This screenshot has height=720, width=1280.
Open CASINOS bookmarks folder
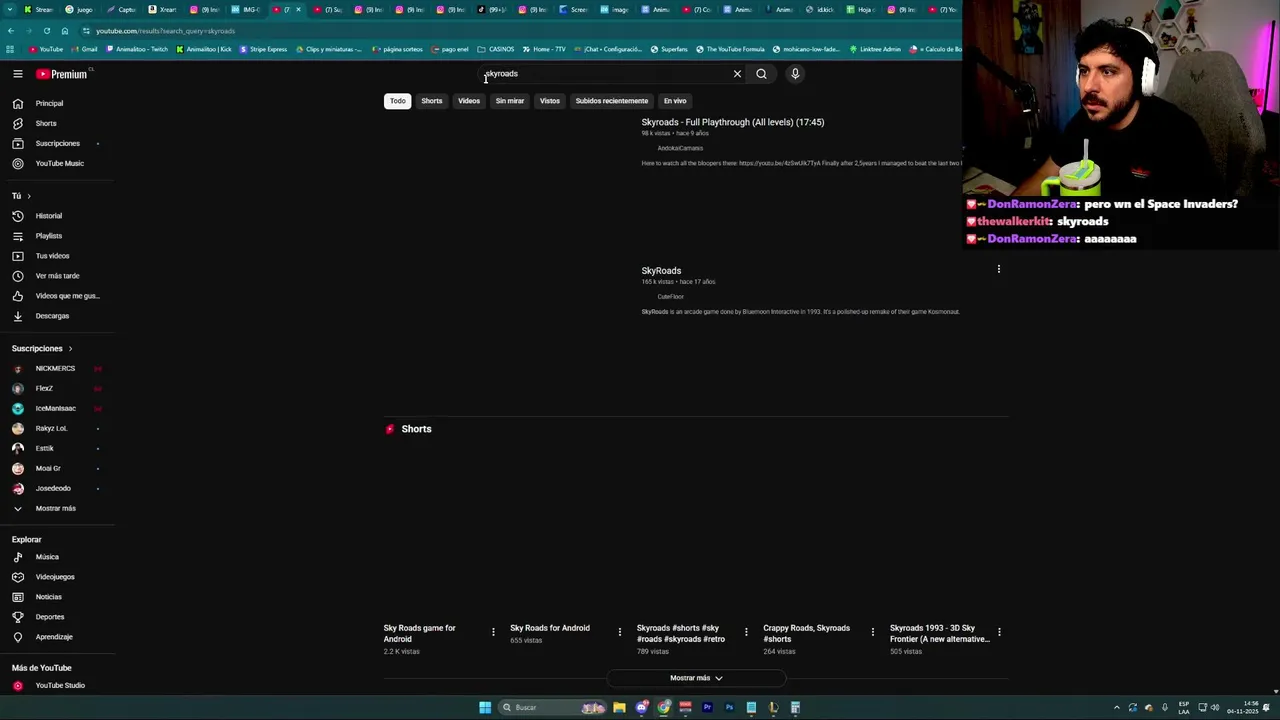(x=496, y=49)
